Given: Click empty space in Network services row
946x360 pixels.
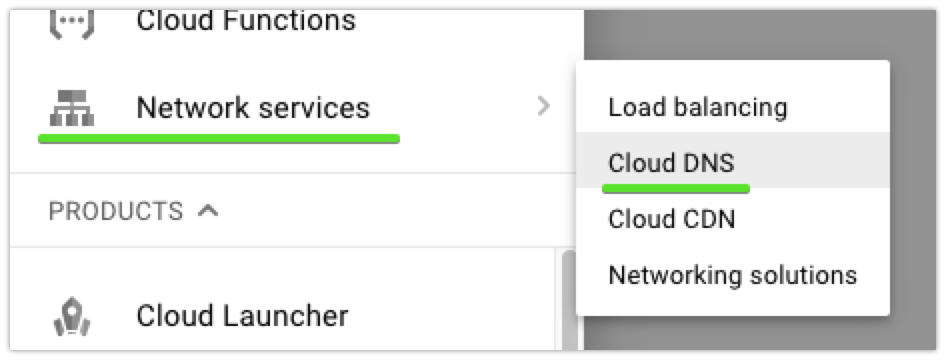Looking at the screenshot, I should [452, 107].
